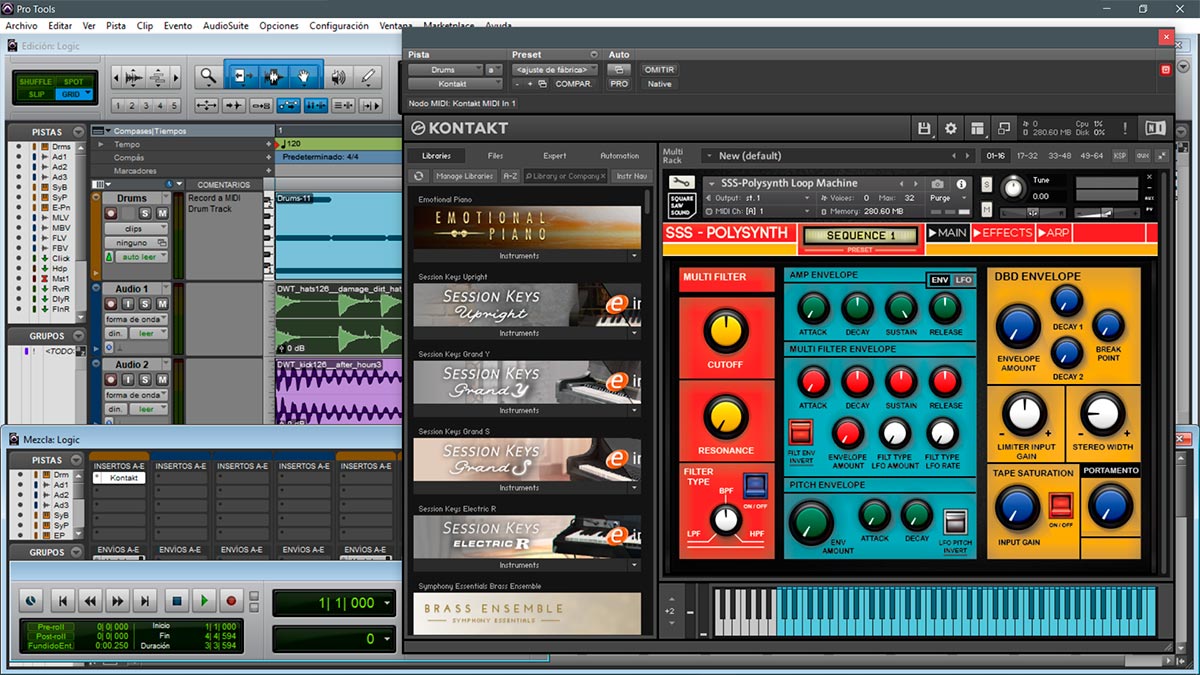The height and width of the screenshot is (675, 1200).
Task: Click the yellow RESONANCE knob
Action: pos(725,416)
